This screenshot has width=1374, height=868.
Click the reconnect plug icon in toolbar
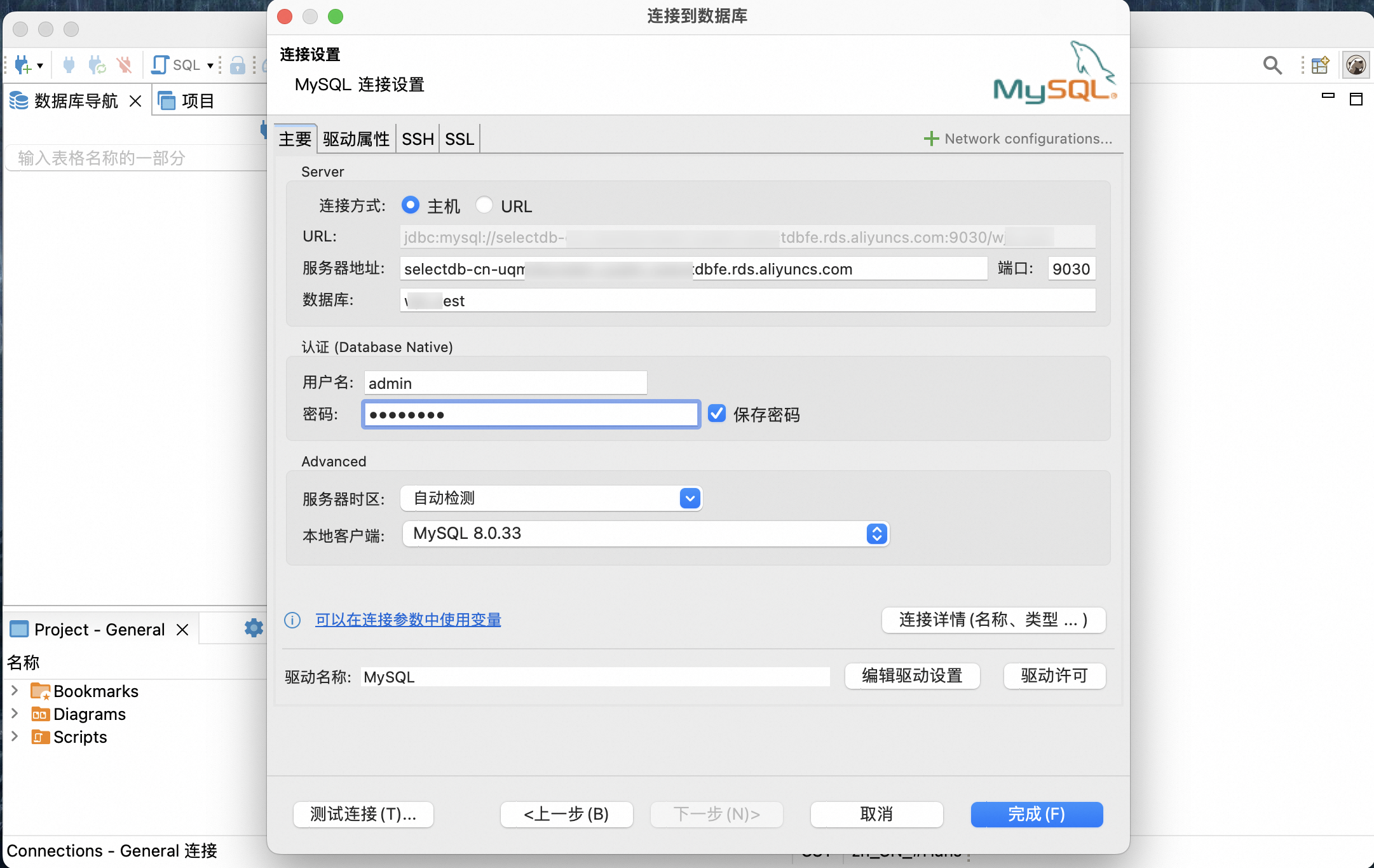pyautogui.click(x=97, y=65)
